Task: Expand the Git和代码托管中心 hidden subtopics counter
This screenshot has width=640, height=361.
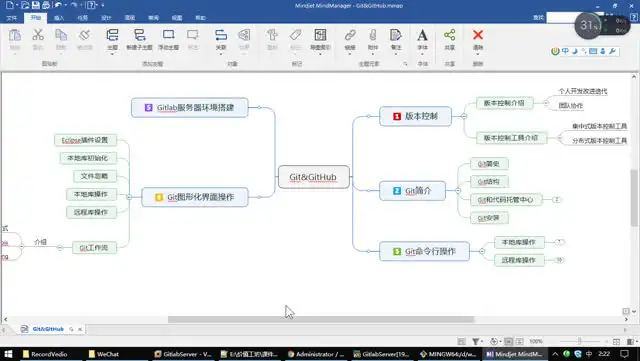Action: [557, 200]
